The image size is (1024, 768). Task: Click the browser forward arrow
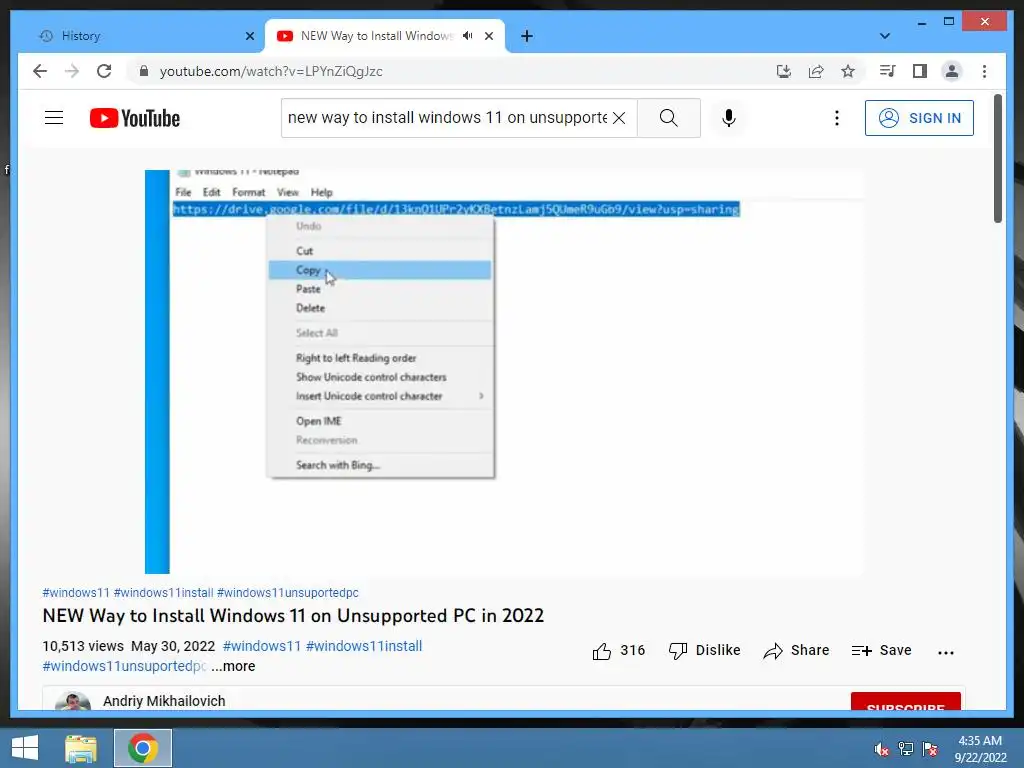72,71
